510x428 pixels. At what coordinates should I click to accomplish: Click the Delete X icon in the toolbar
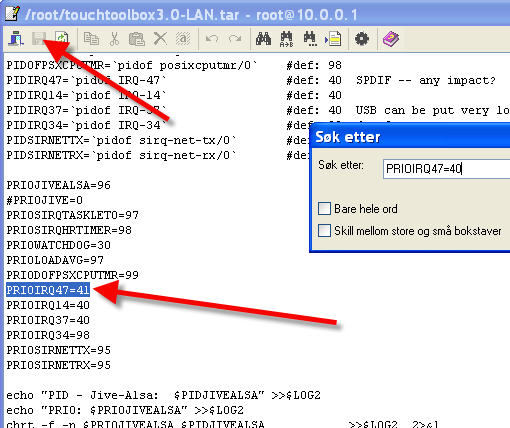[x=160, y=39]
